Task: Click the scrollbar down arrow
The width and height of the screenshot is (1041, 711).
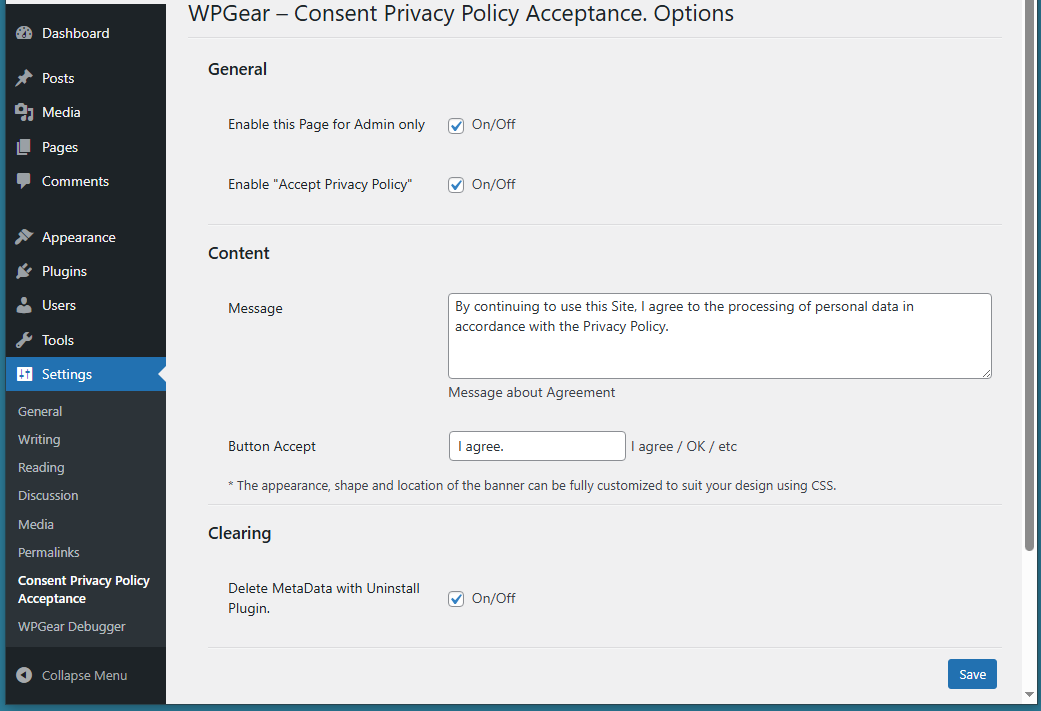Action: tap(1029, 694)
